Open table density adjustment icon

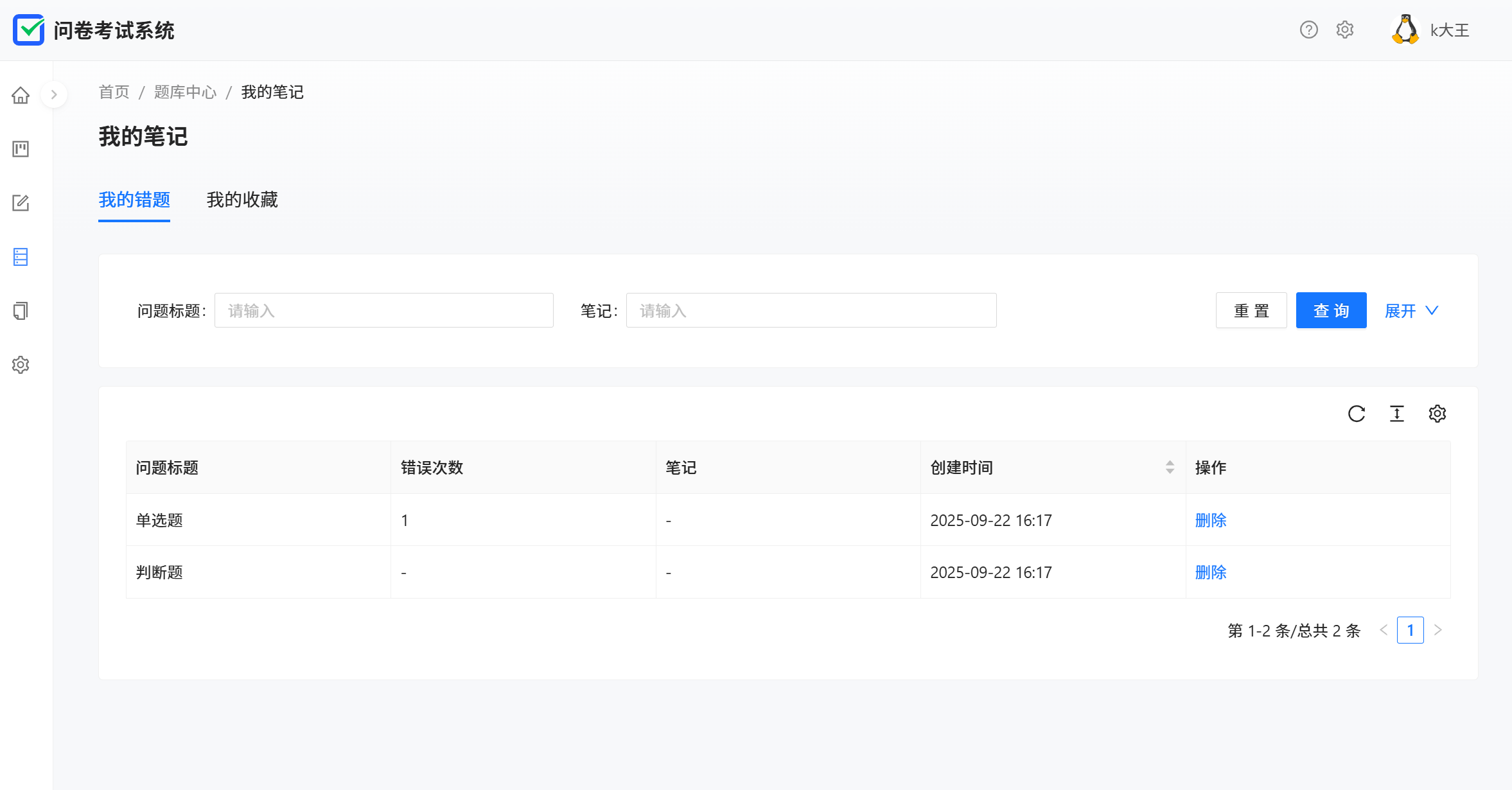[1396, 414]
